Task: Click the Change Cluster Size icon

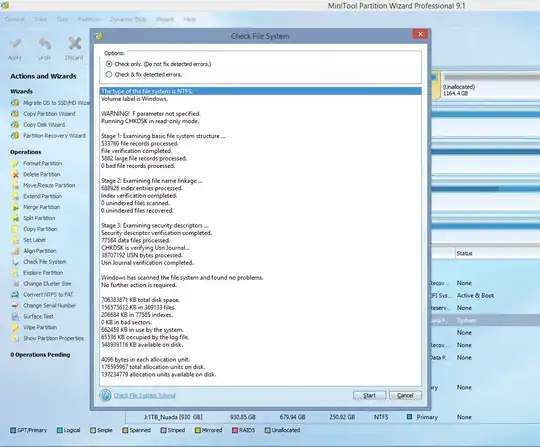Action: tap(15, 284)
